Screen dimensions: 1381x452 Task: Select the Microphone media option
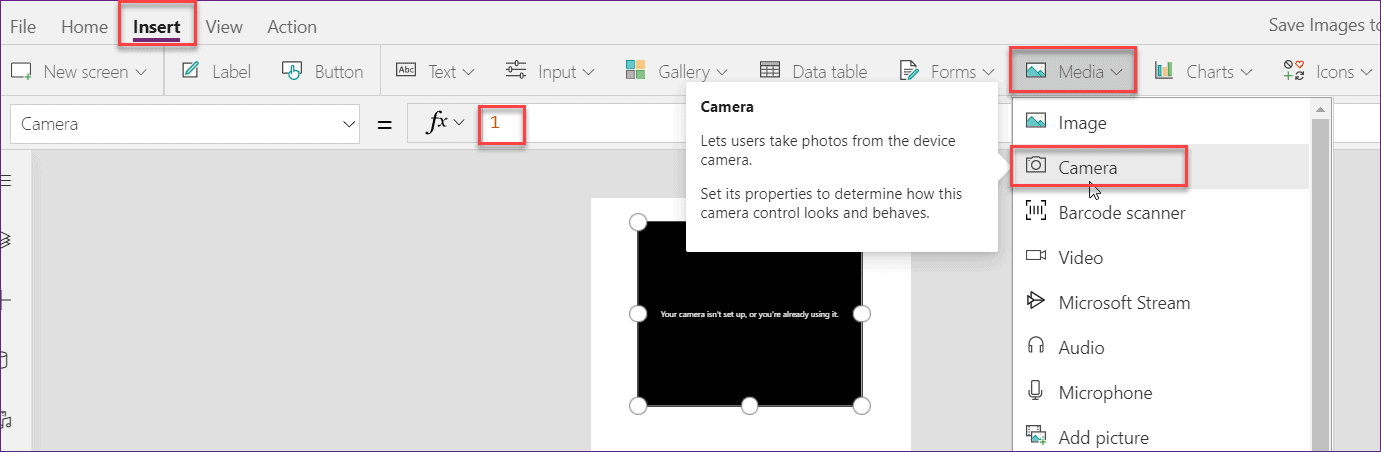(1104, 392)
